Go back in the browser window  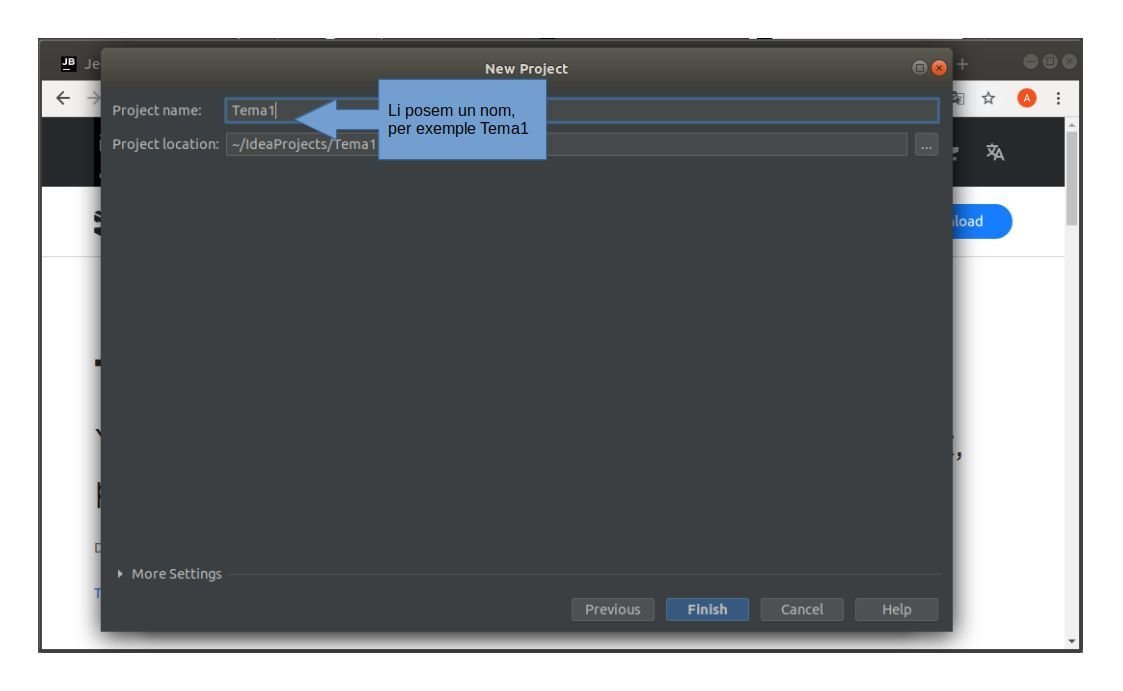63,98
